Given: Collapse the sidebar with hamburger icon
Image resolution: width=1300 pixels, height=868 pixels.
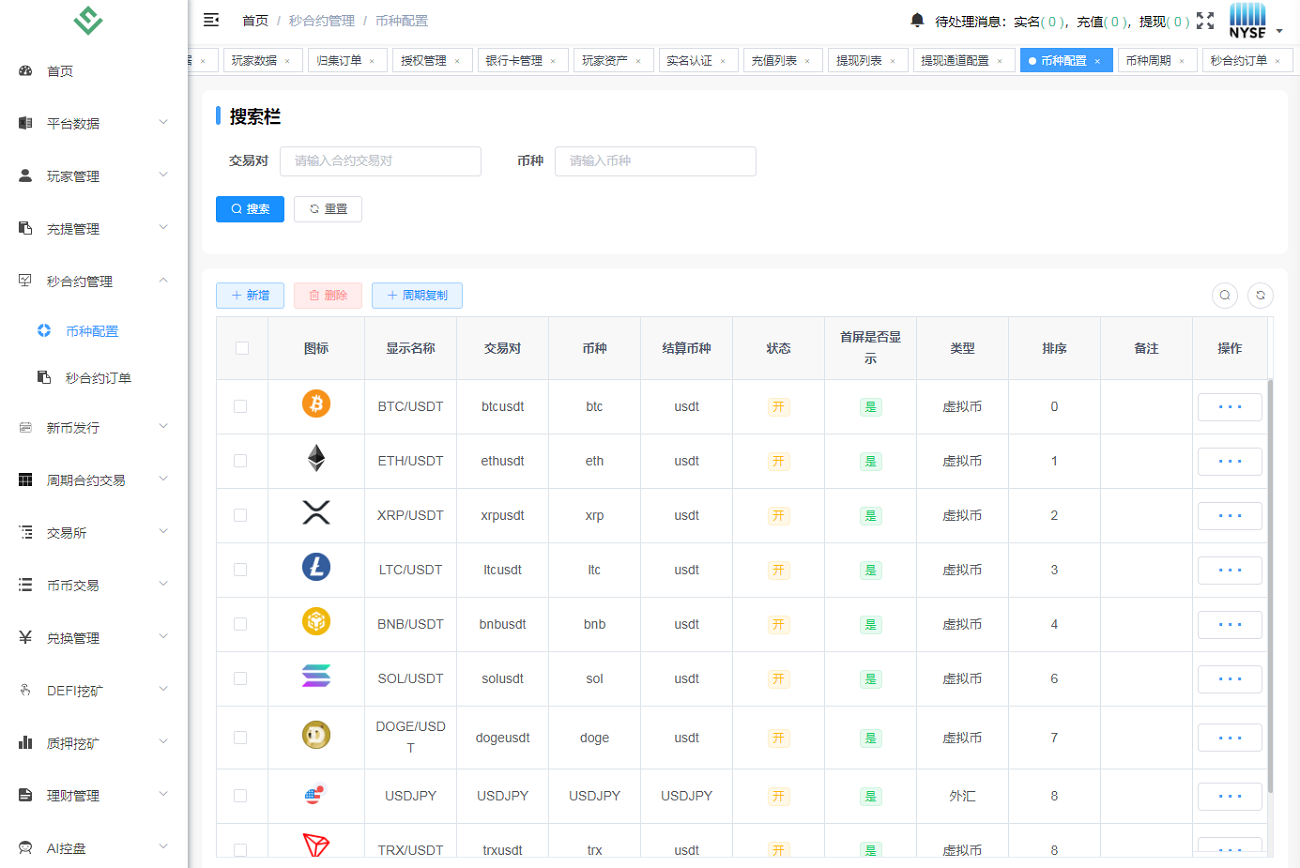Looking at the screenshot, I should 211,20.
